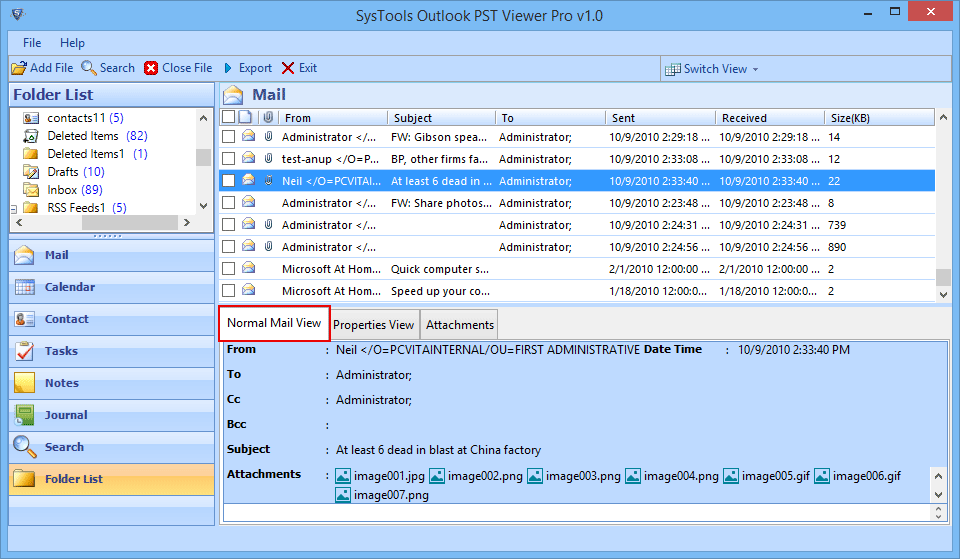Click the Search magnifier in the toolbar
The width and height of the screenshot is (960, 559).
tap(89, 68)
